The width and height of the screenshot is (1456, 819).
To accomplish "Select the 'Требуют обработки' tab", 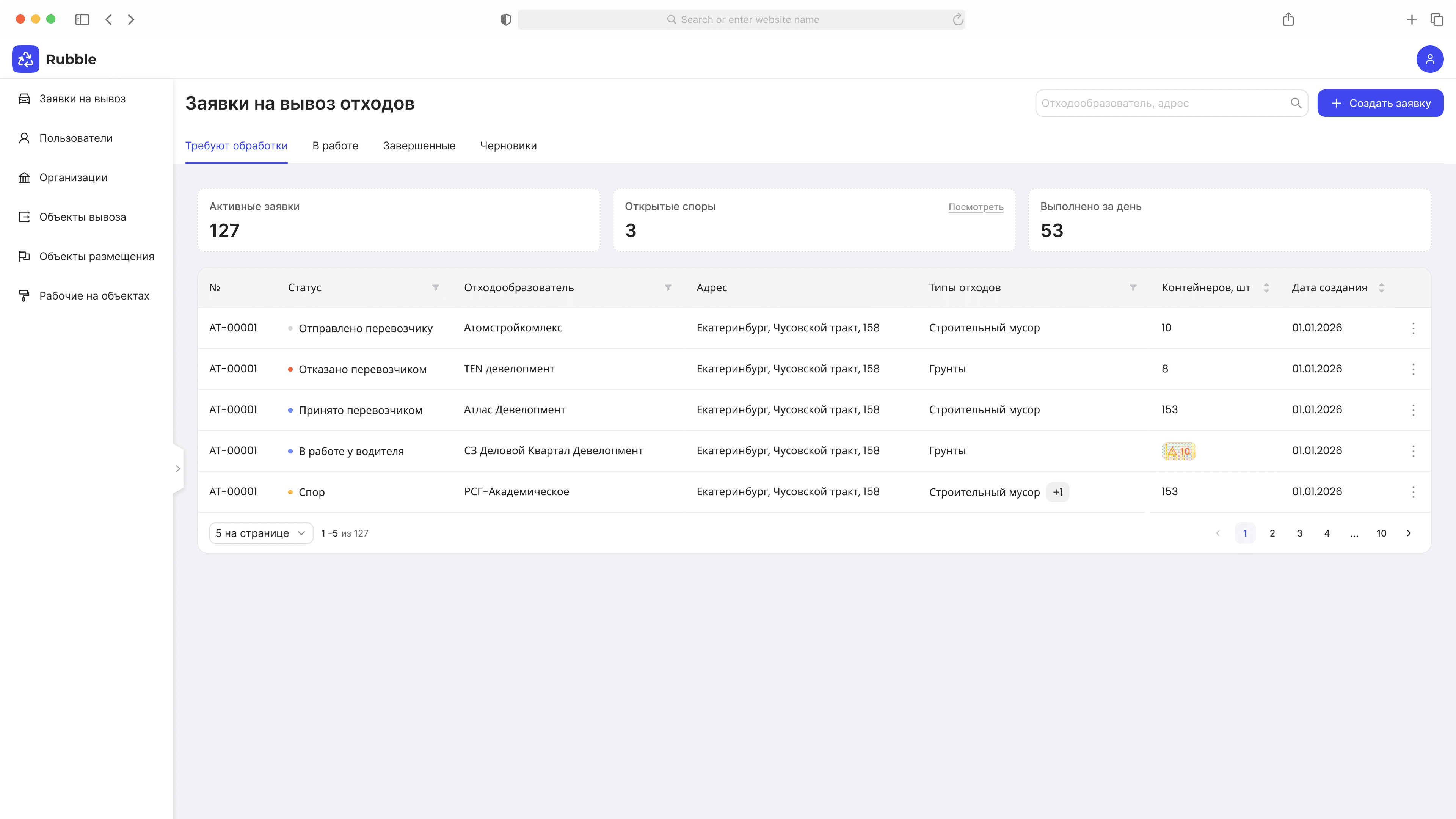I will (236, 146).
